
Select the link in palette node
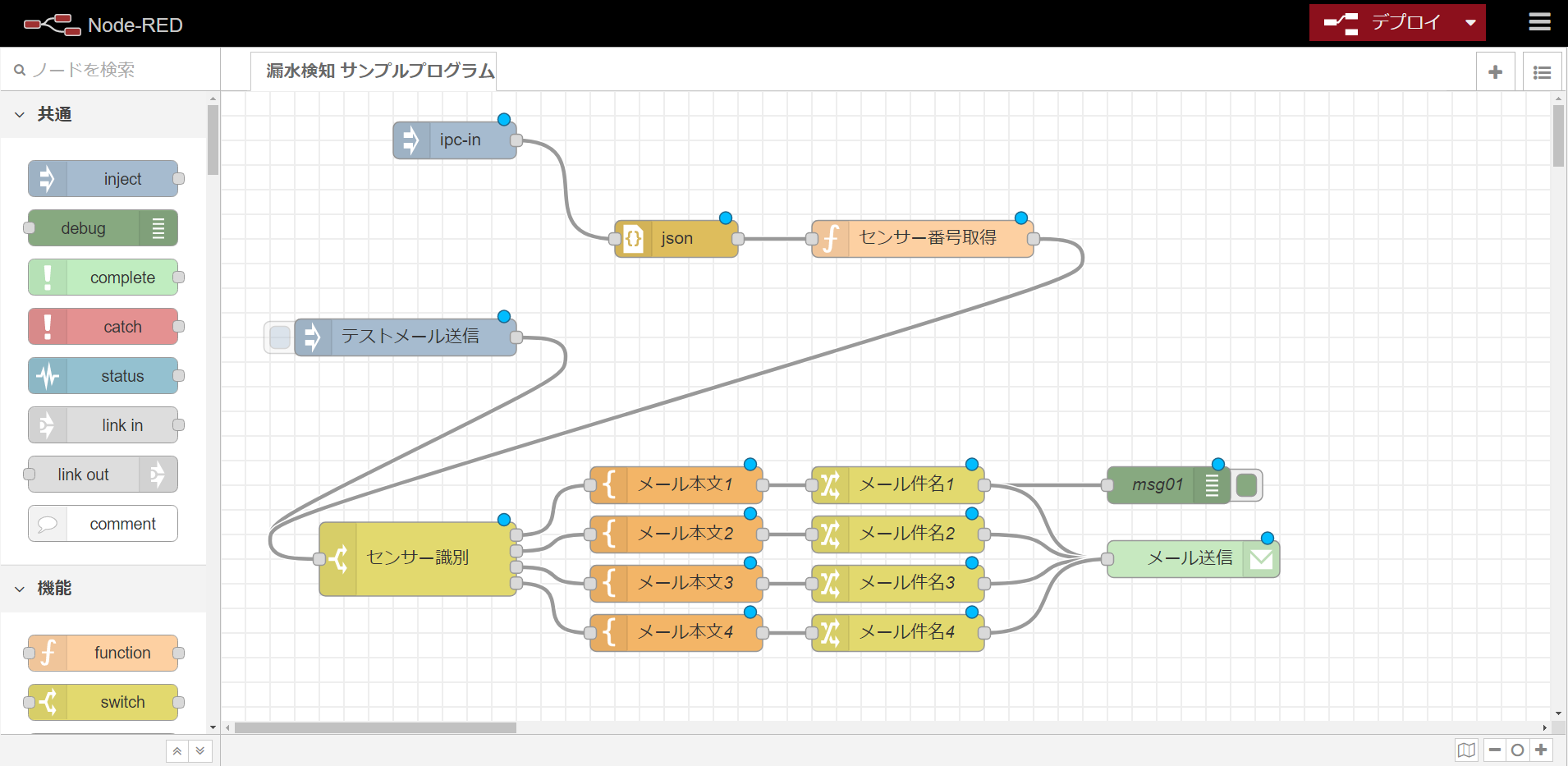[103, 425]
